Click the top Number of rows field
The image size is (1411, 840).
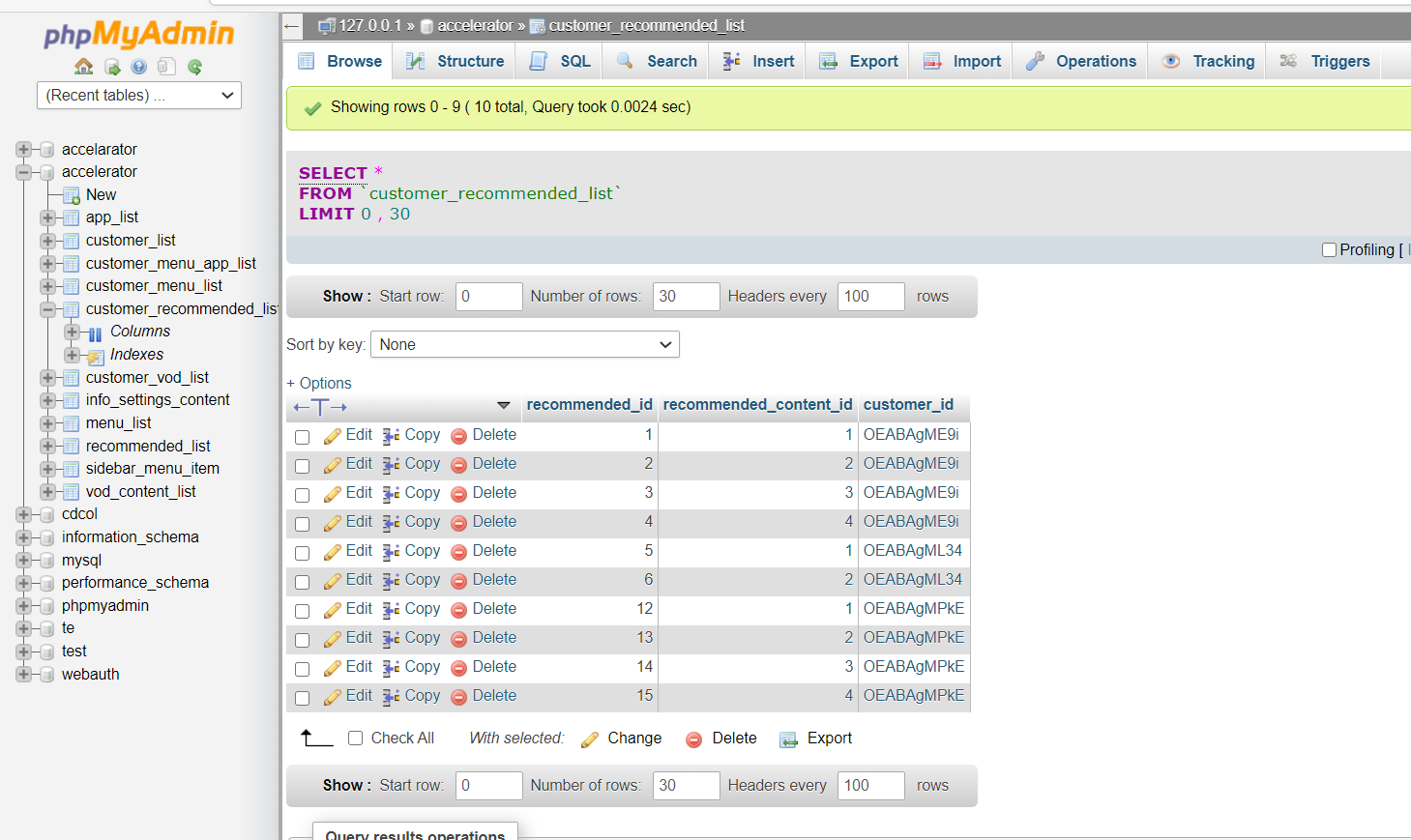point(686,297)
